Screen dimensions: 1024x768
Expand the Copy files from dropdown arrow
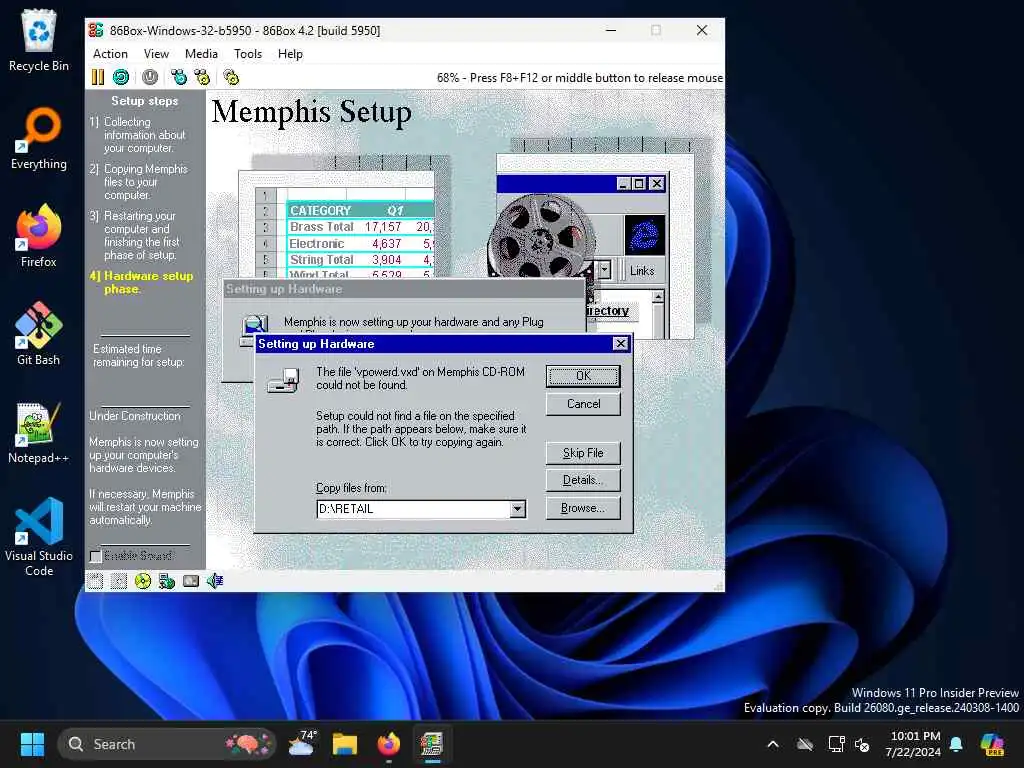tap(517, 509)
